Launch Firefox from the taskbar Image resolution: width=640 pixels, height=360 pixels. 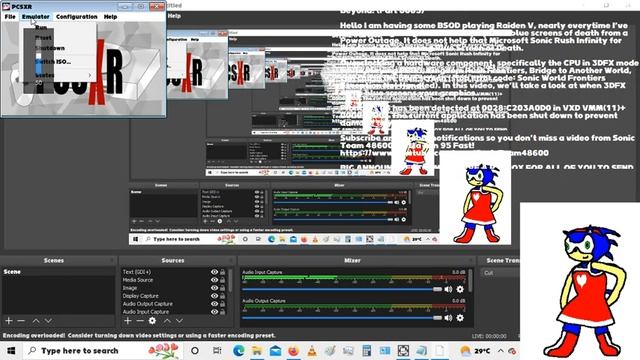pyautogui.click(x=293, y=351)
